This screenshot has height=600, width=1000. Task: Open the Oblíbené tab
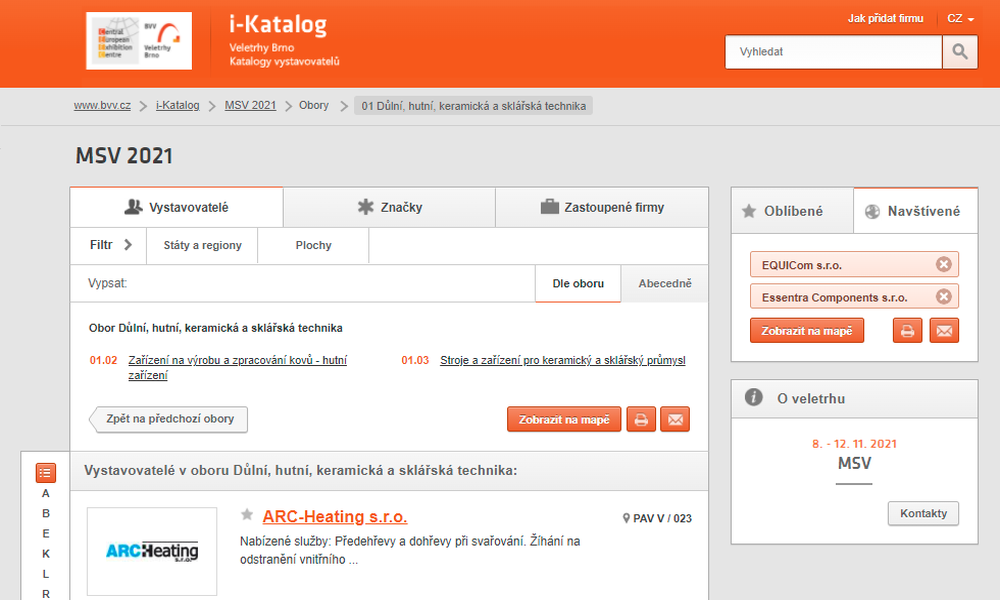pyautogui.click(x=792, y=211)
